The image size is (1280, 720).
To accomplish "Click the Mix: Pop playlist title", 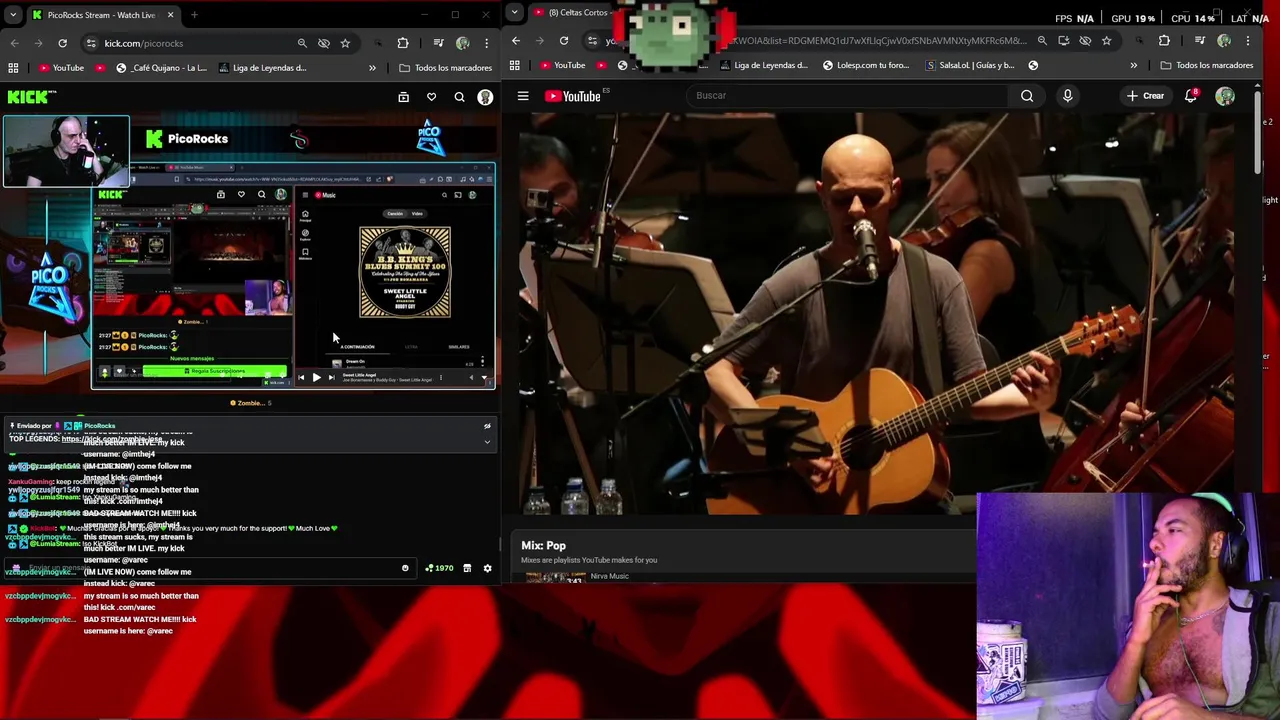I will click(x=543, y=546).
